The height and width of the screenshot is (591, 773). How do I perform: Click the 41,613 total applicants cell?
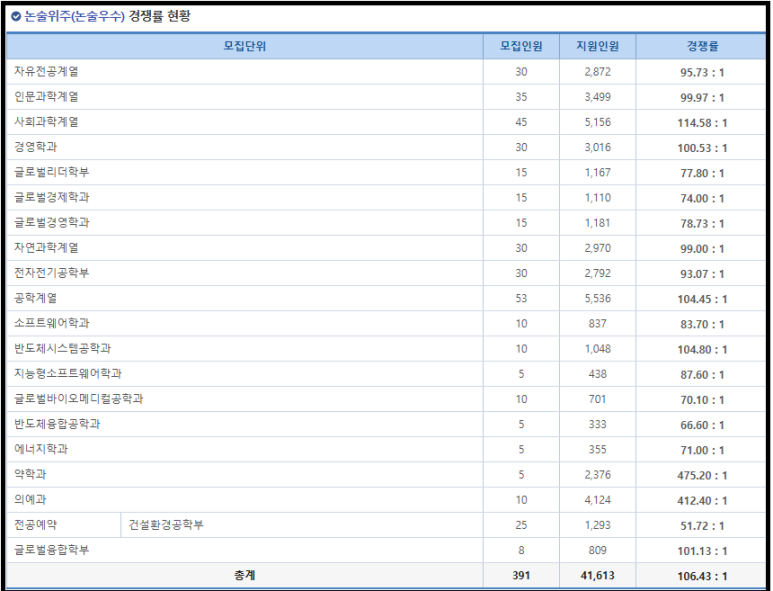[x=597, y=575]
